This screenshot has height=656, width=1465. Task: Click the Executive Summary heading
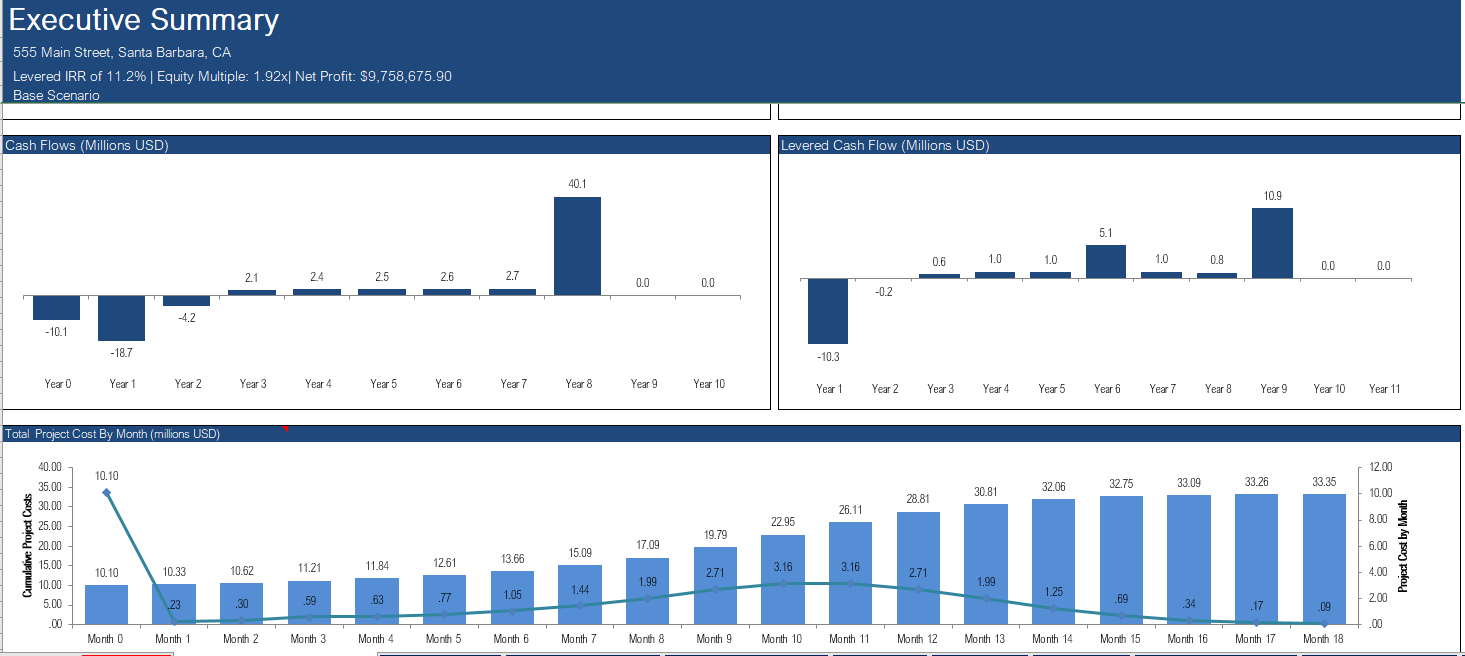point(145,20)
